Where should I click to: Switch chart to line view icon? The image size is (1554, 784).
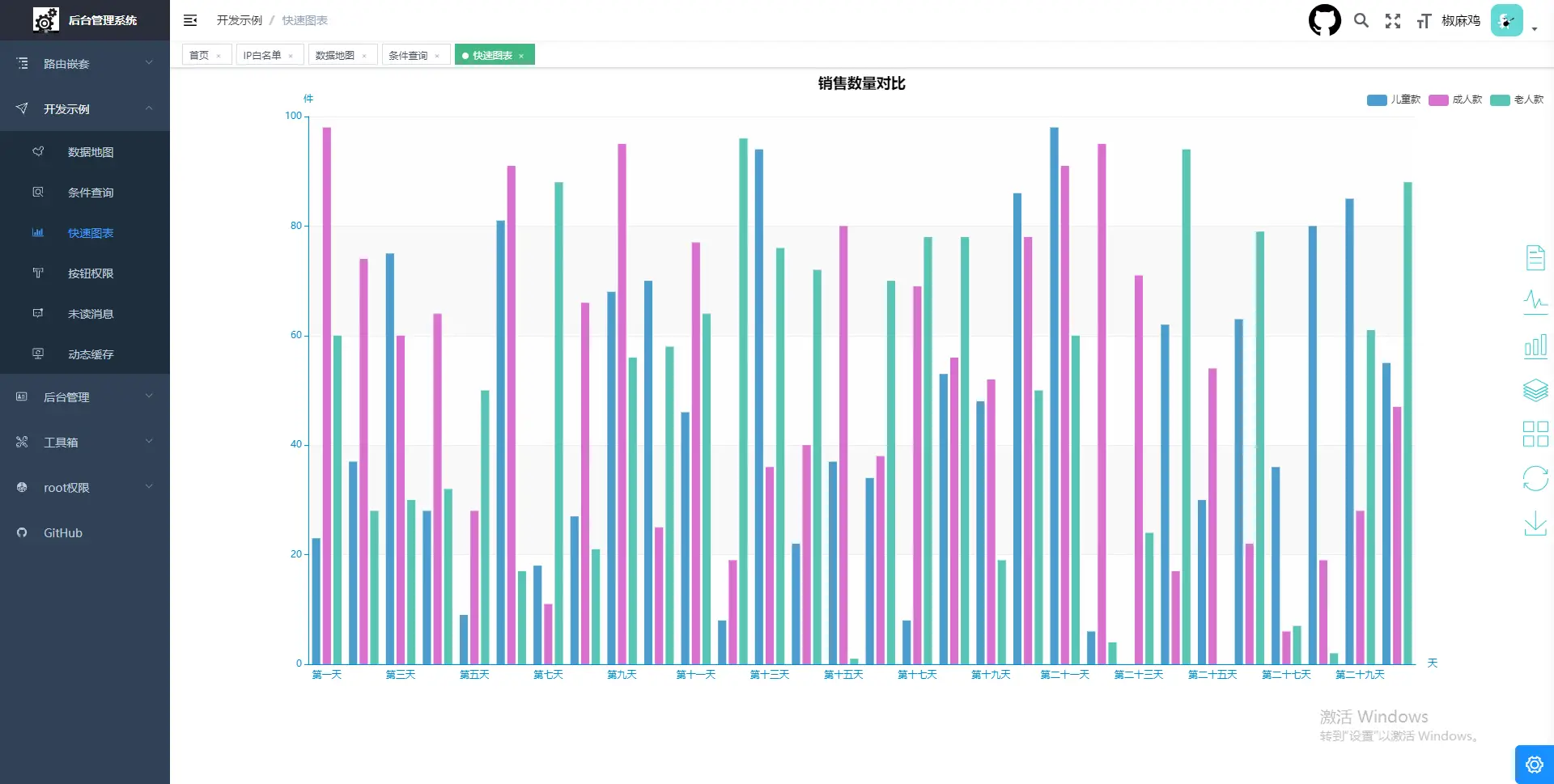coord(1535,302)
